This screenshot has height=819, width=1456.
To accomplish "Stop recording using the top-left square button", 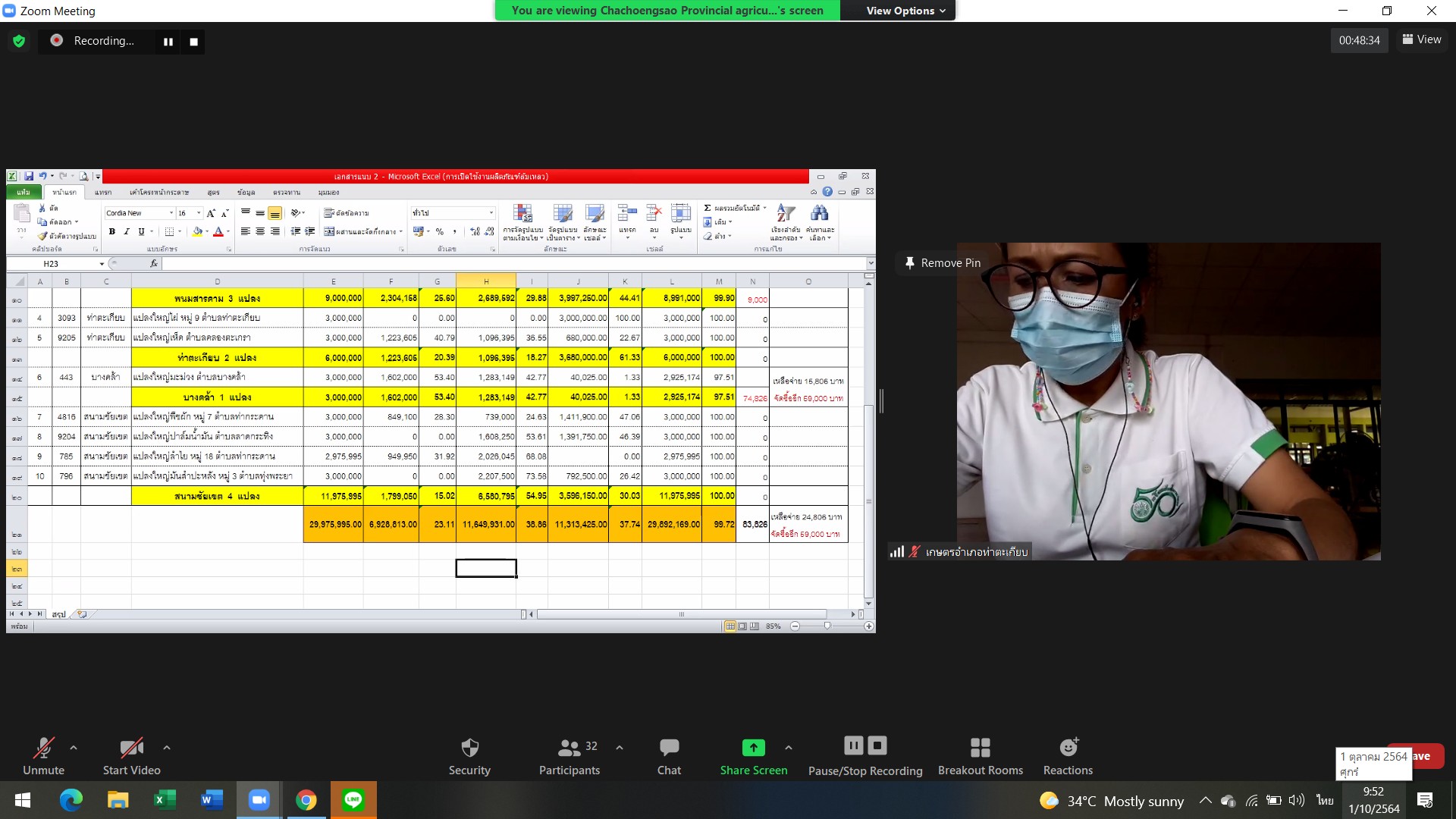I will tap(194, 42).
